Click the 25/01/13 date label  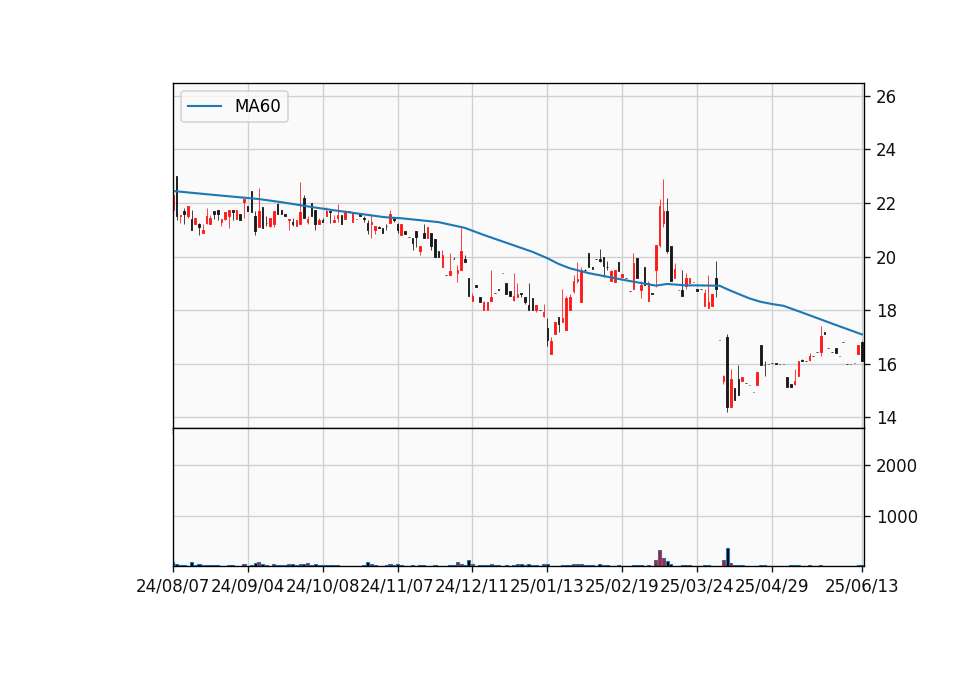pyautogui.click(x=547, y=586)
